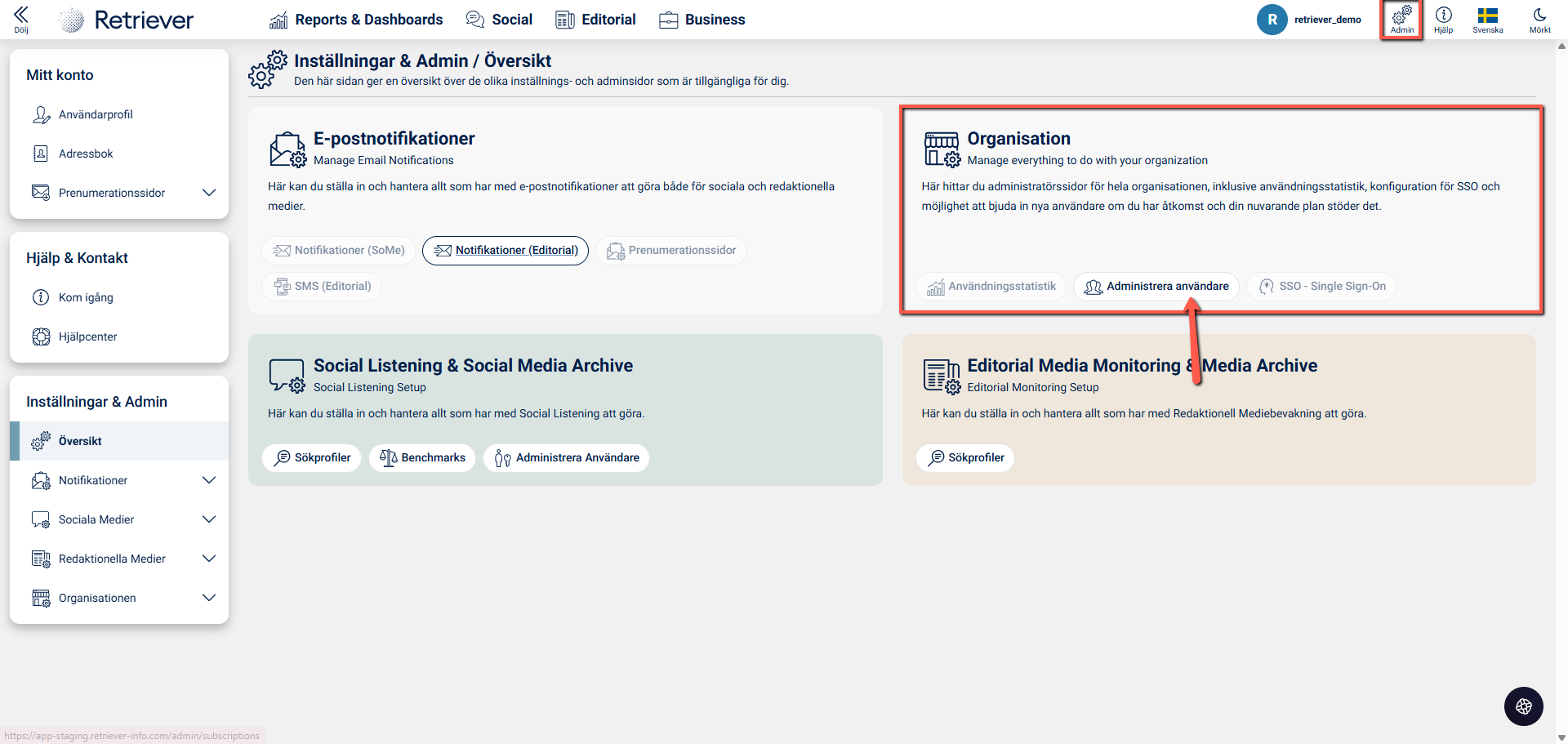Select Översikt in the sidebar
Screen dimensions: 1568x744
80,441
